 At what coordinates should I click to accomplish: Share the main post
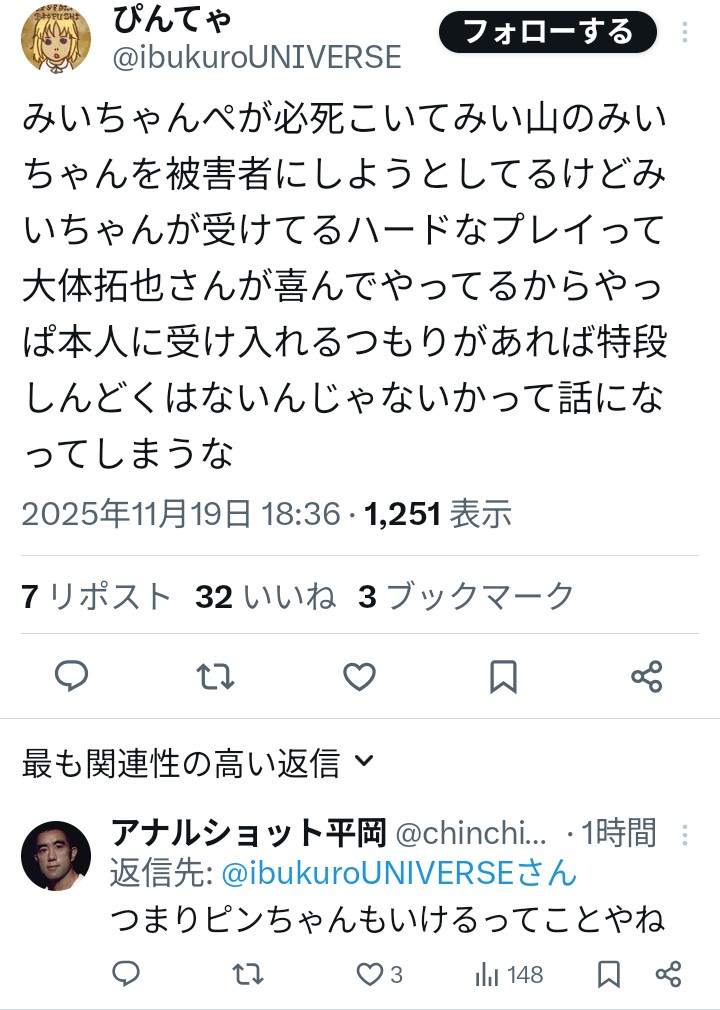pyautogui.click(x=647, y=677)
